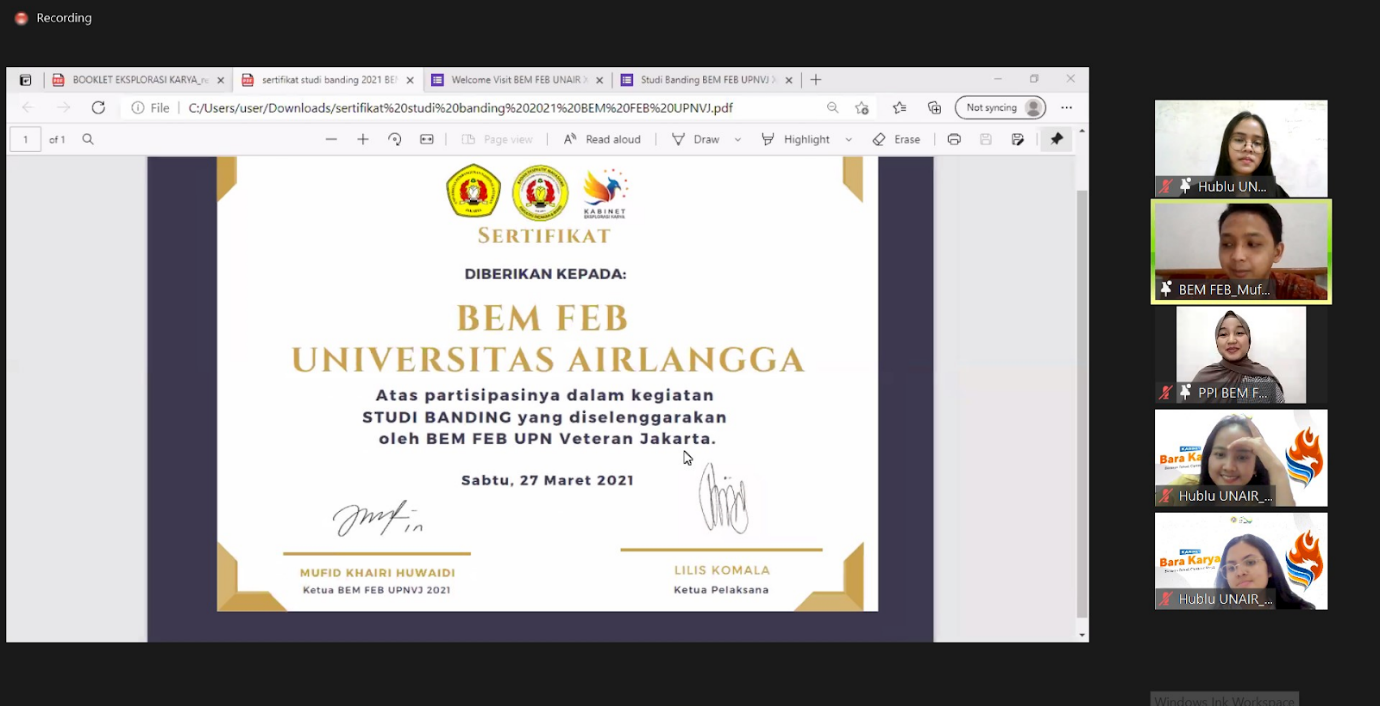Select the Erase tool
This screenshot has width=1380, height=706.
[x=896, y=139]
